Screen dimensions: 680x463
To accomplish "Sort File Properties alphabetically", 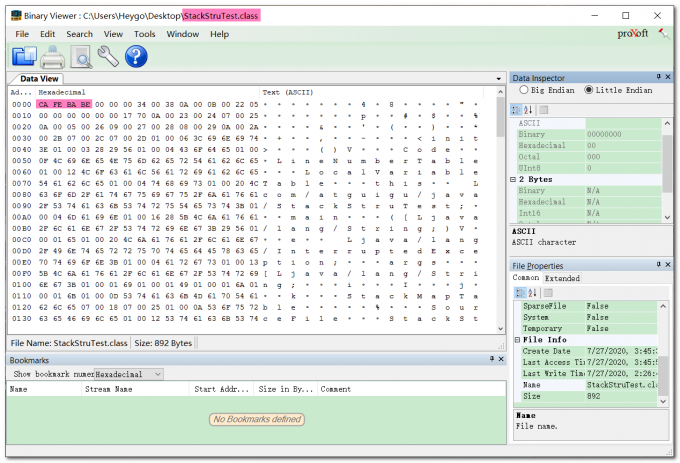I will (528, 293).
